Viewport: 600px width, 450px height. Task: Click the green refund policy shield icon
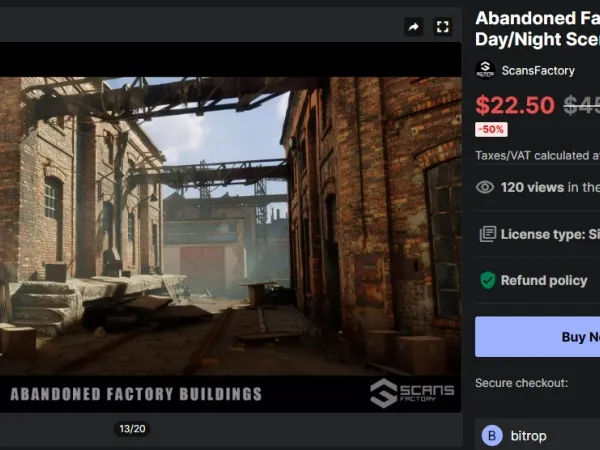(x=488, y=280)
